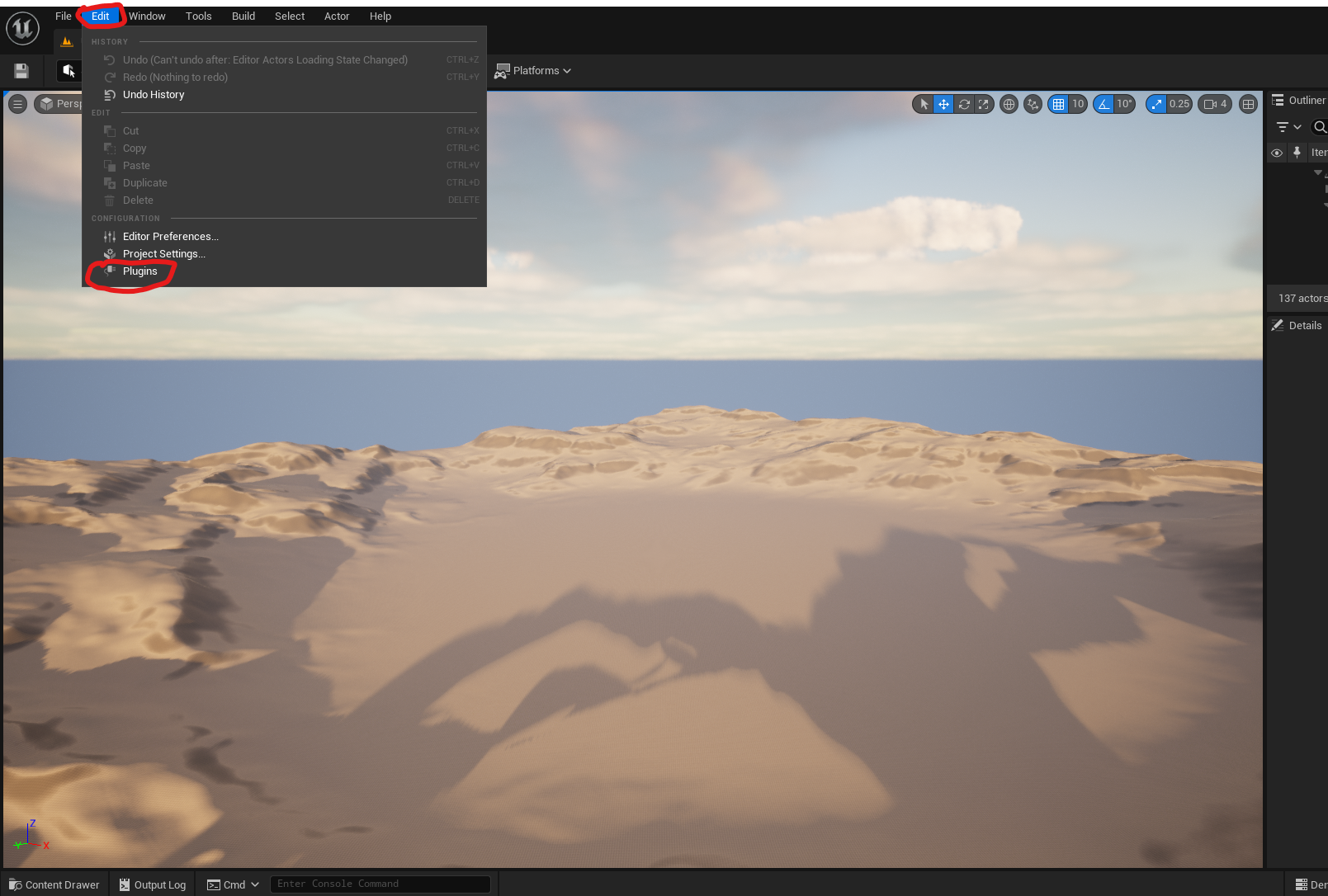
Task: Toggle the Outliner pin column
Action: click(x=1297, y=153)
